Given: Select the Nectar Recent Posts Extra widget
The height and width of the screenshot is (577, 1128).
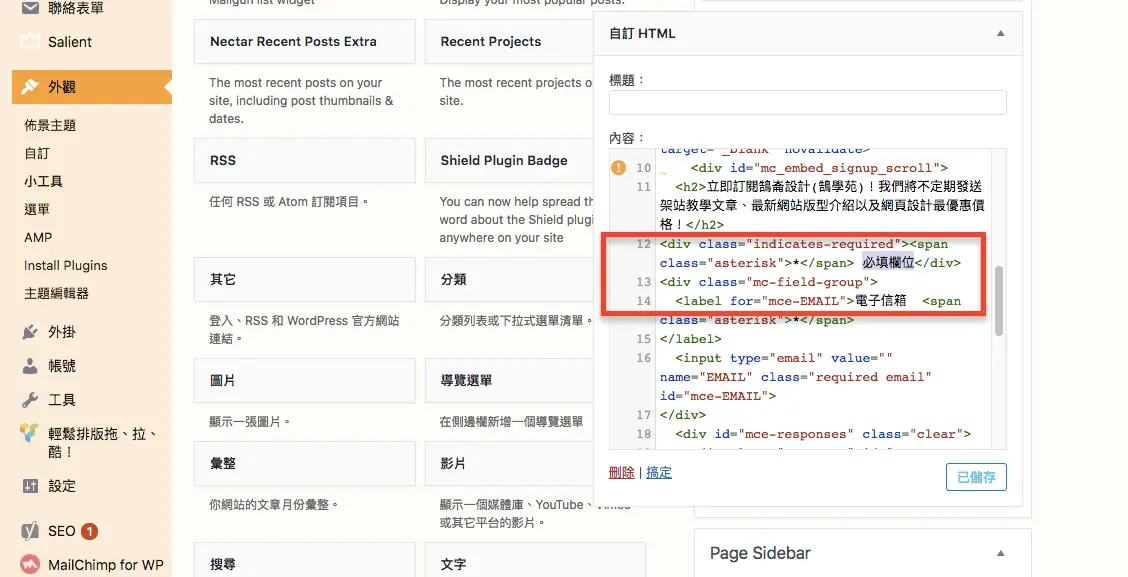Looking at the screenshot, I should [x=305, y=42].
